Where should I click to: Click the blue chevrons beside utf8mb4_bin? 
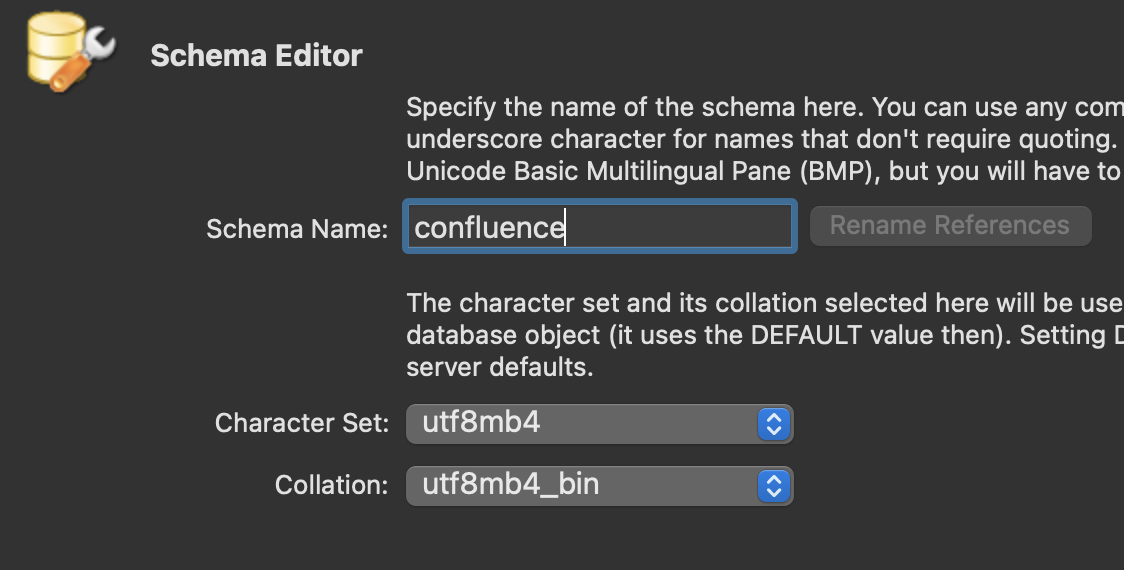tap(773, 486)
